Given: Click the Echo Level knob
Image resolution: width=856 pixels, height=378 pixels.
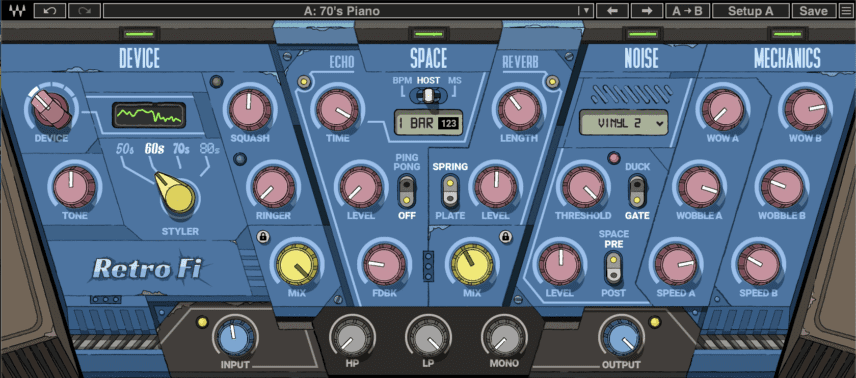Looking at the screenshot, I should point(361,187).
